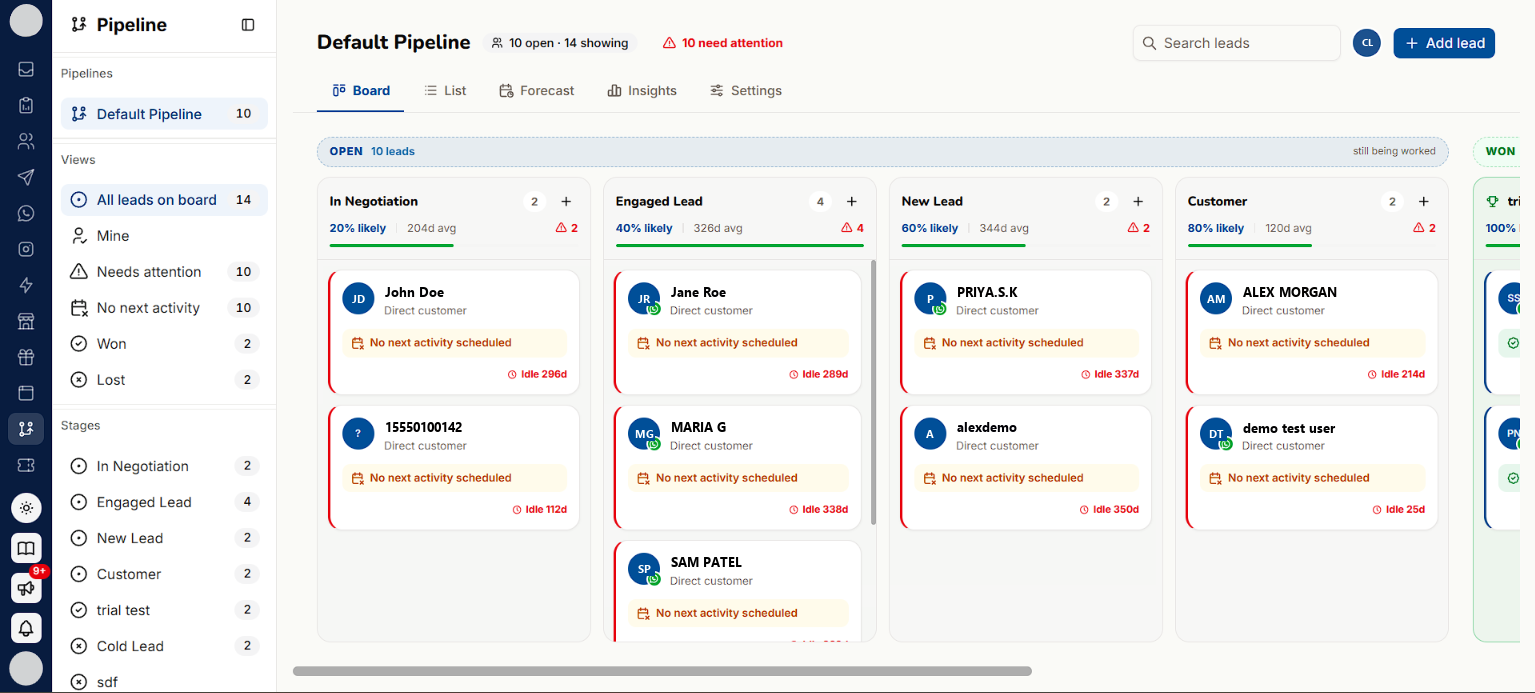The height and width of the screenshot is (693, 1535).
Task: Filter by trial test stage in sidebar
Action: [x=164, y=610]
